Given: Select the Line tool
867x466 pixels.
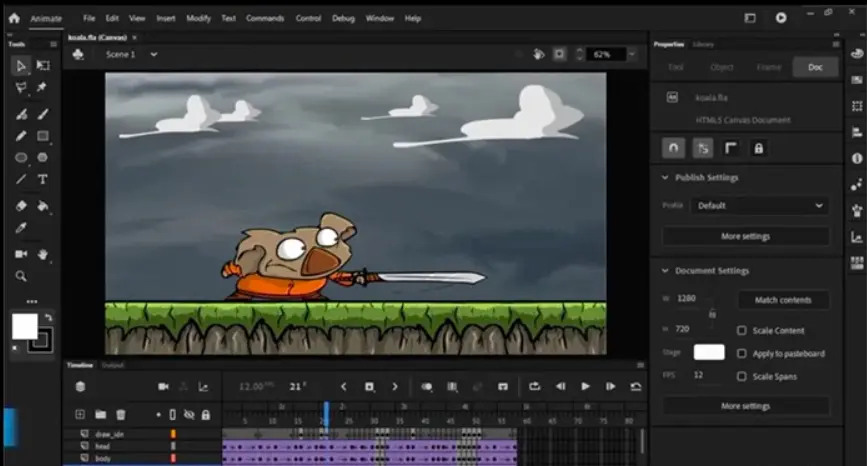Looking at the screenshot, I should (x=21, y=180).
